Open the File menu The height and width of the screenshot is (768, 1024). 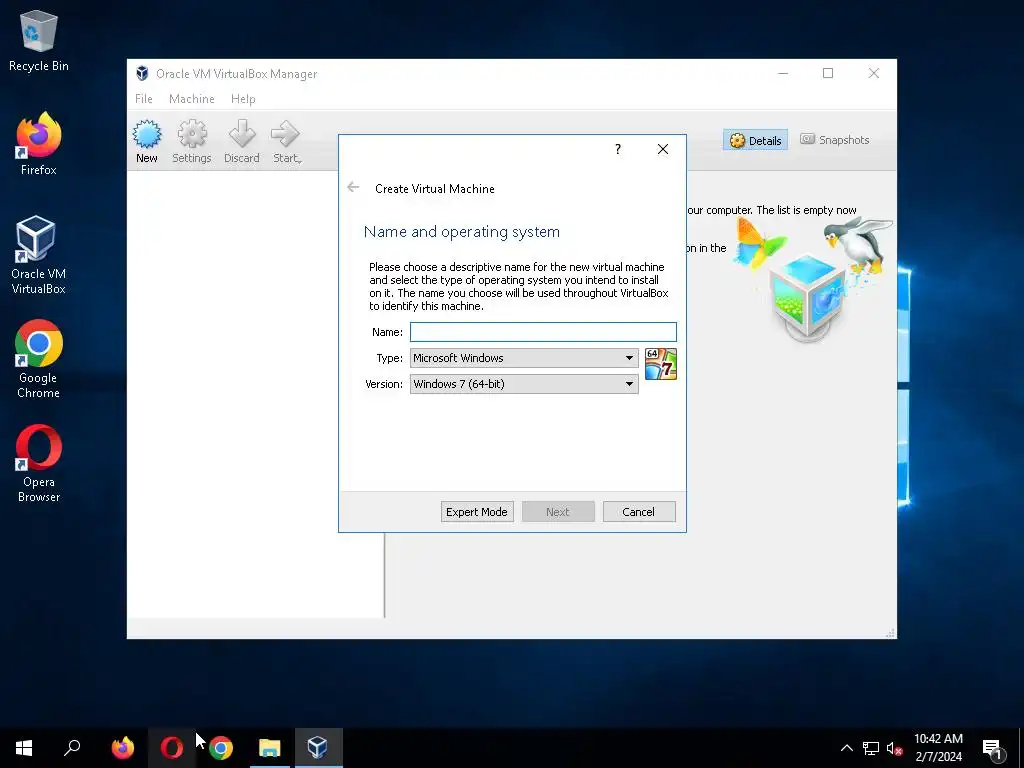pyautogui.click(x=144, y=99)
